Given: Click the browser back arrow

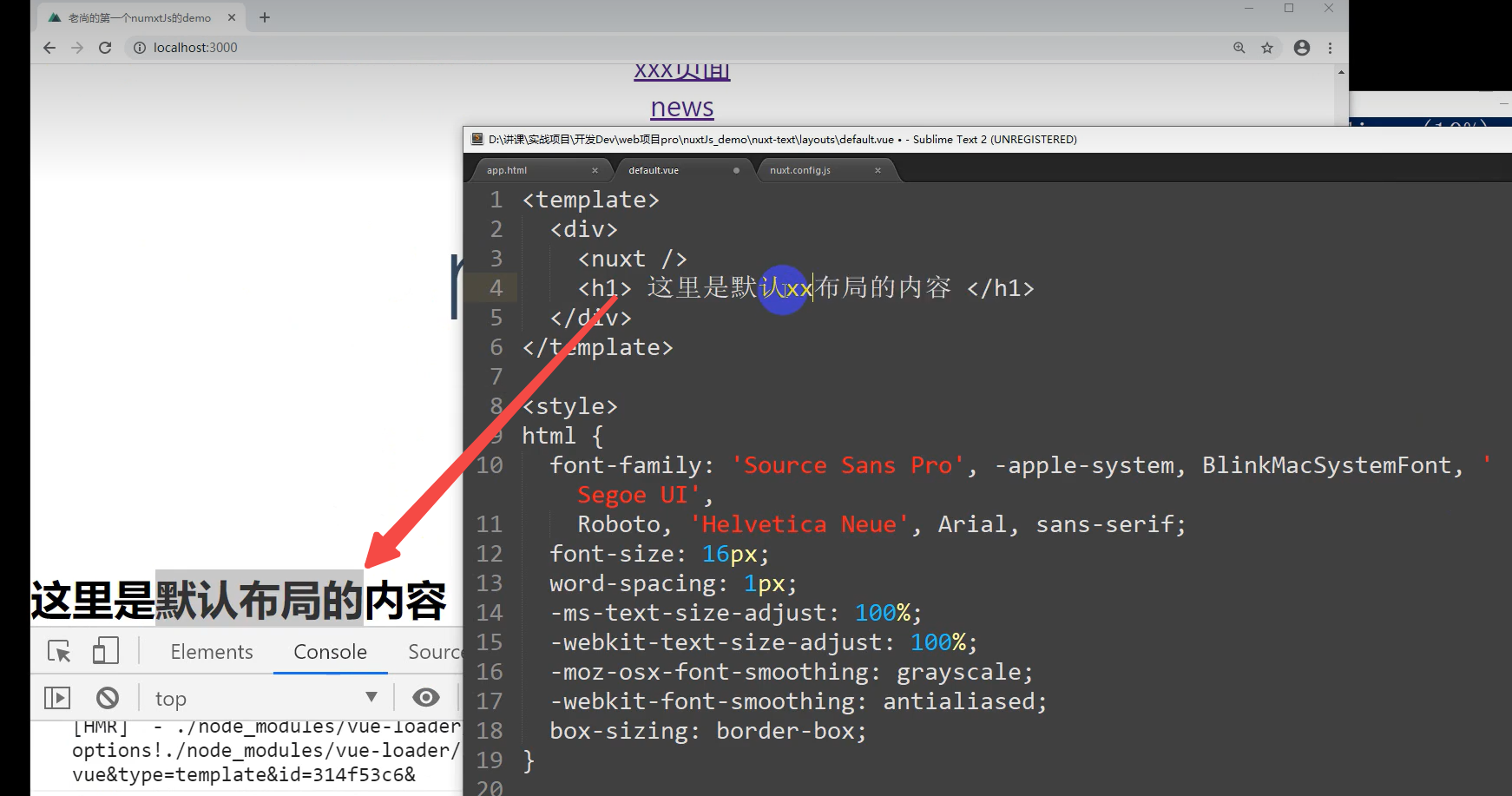Looking at the screenshot, I should click(x=49, y=48).
